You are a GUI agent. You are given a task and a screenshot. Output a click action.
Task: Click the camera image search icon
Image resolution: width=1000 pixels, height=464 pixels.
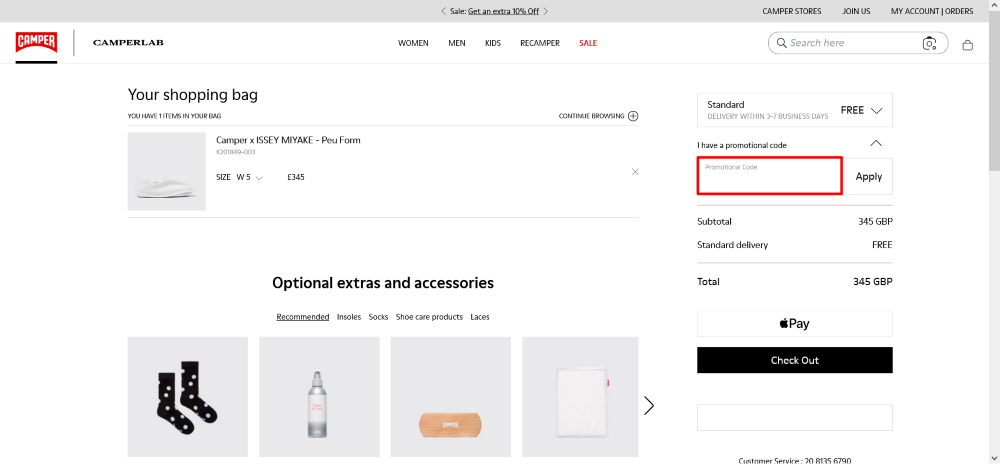point(929,43)
